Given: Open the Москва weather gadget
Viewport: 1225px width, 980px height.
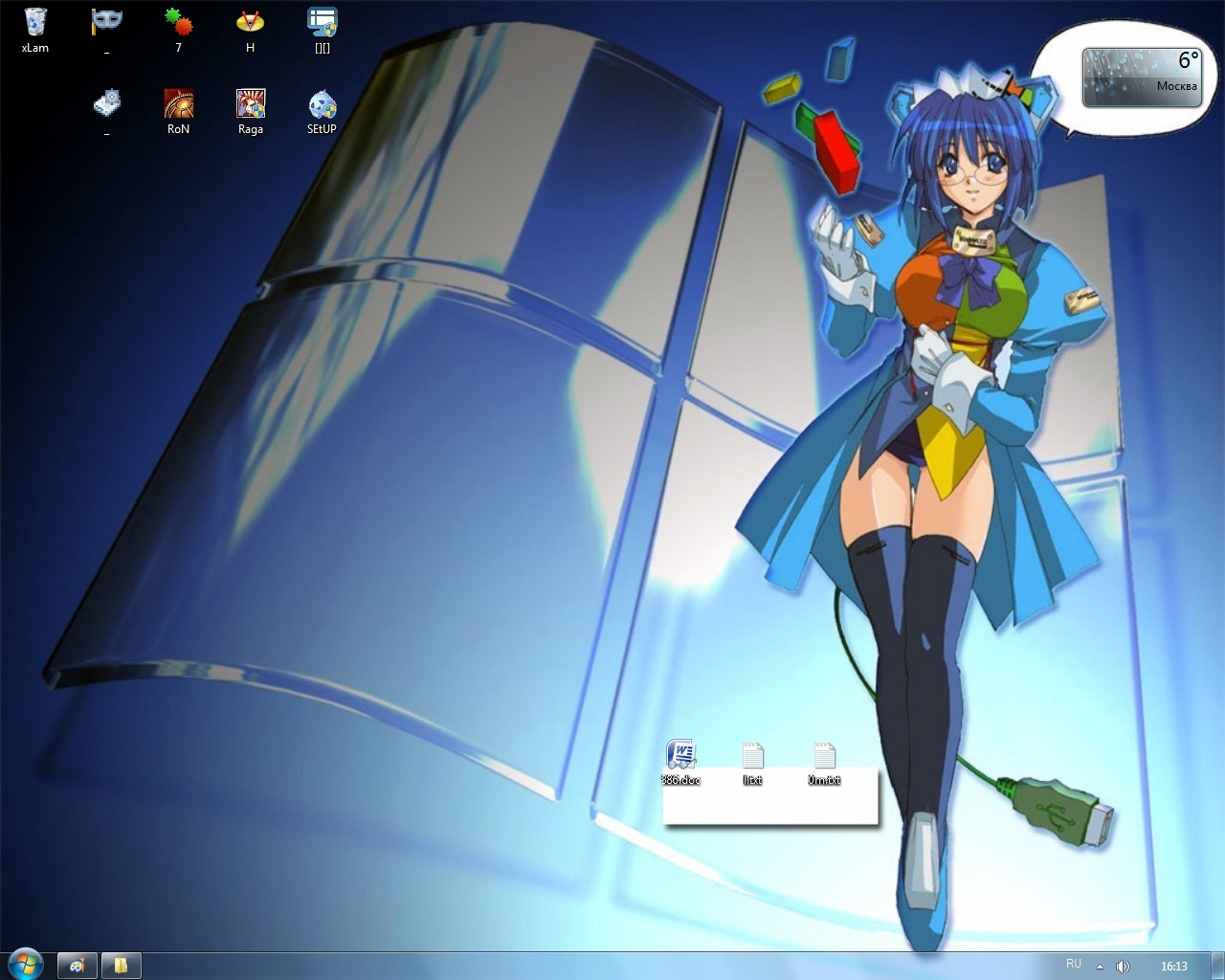Looking at the screenshot, I should [1142, 77].
